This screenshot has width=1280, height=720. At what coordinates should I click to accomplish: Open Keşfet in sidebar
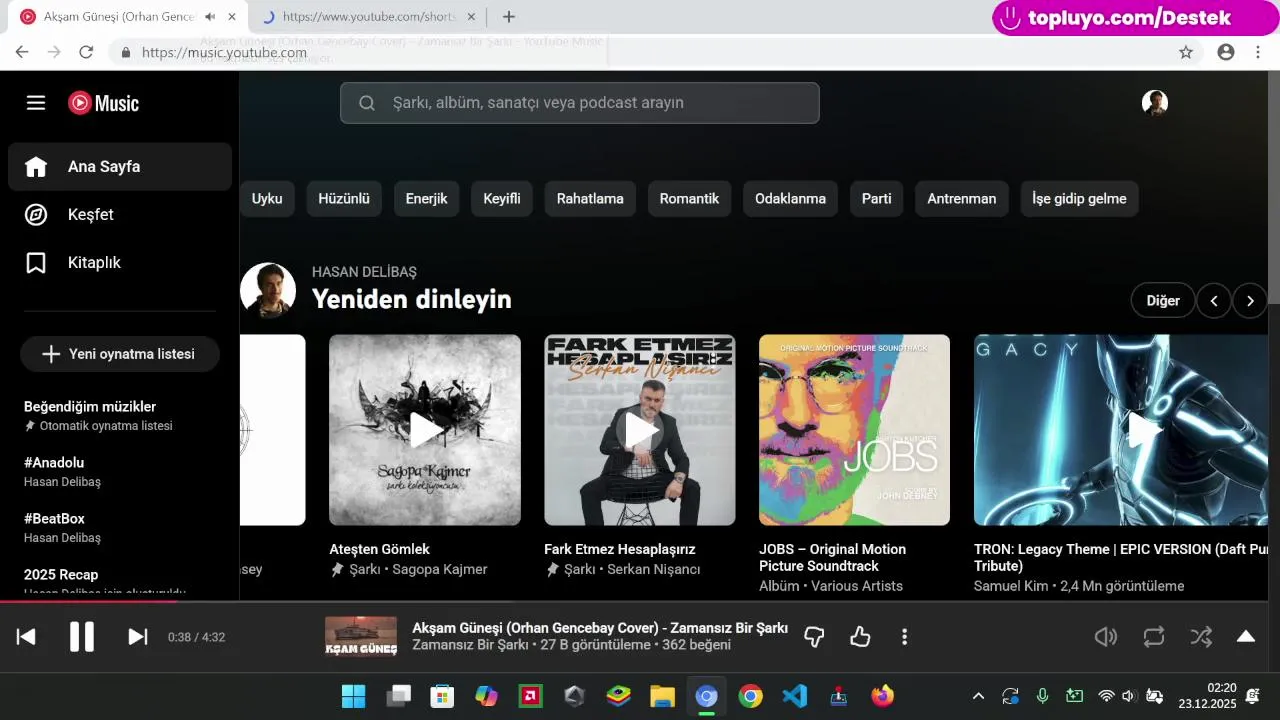point(120,215)
